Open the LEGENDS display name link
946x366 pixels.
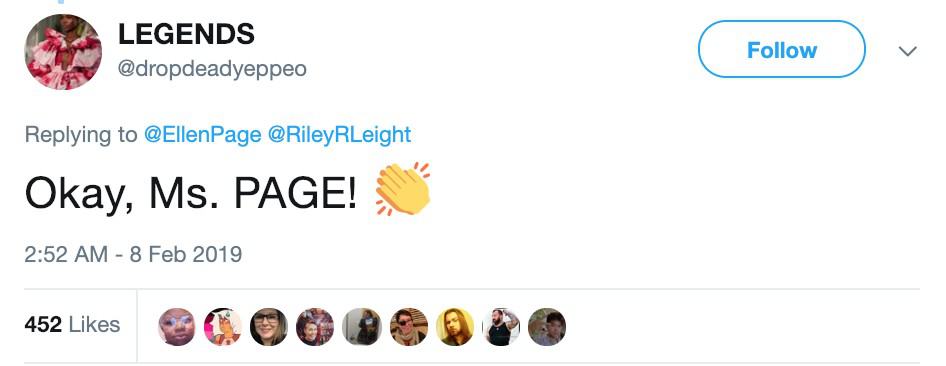click(186, 34)
